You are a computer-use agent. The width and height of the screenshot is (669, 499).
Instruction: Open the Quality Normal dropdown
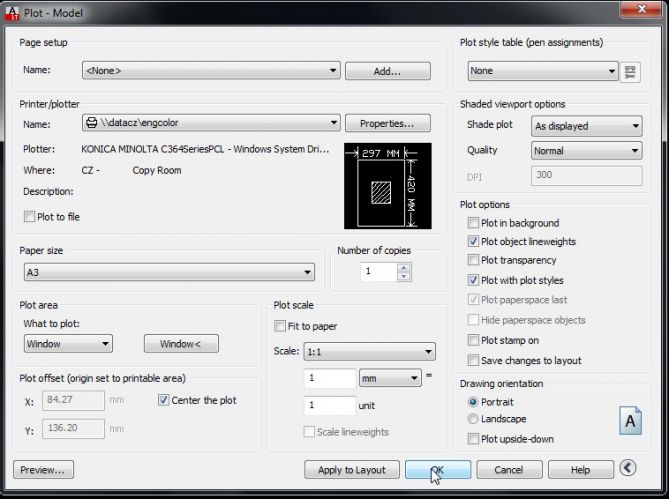pyautogui.click(x=587, y=151)
